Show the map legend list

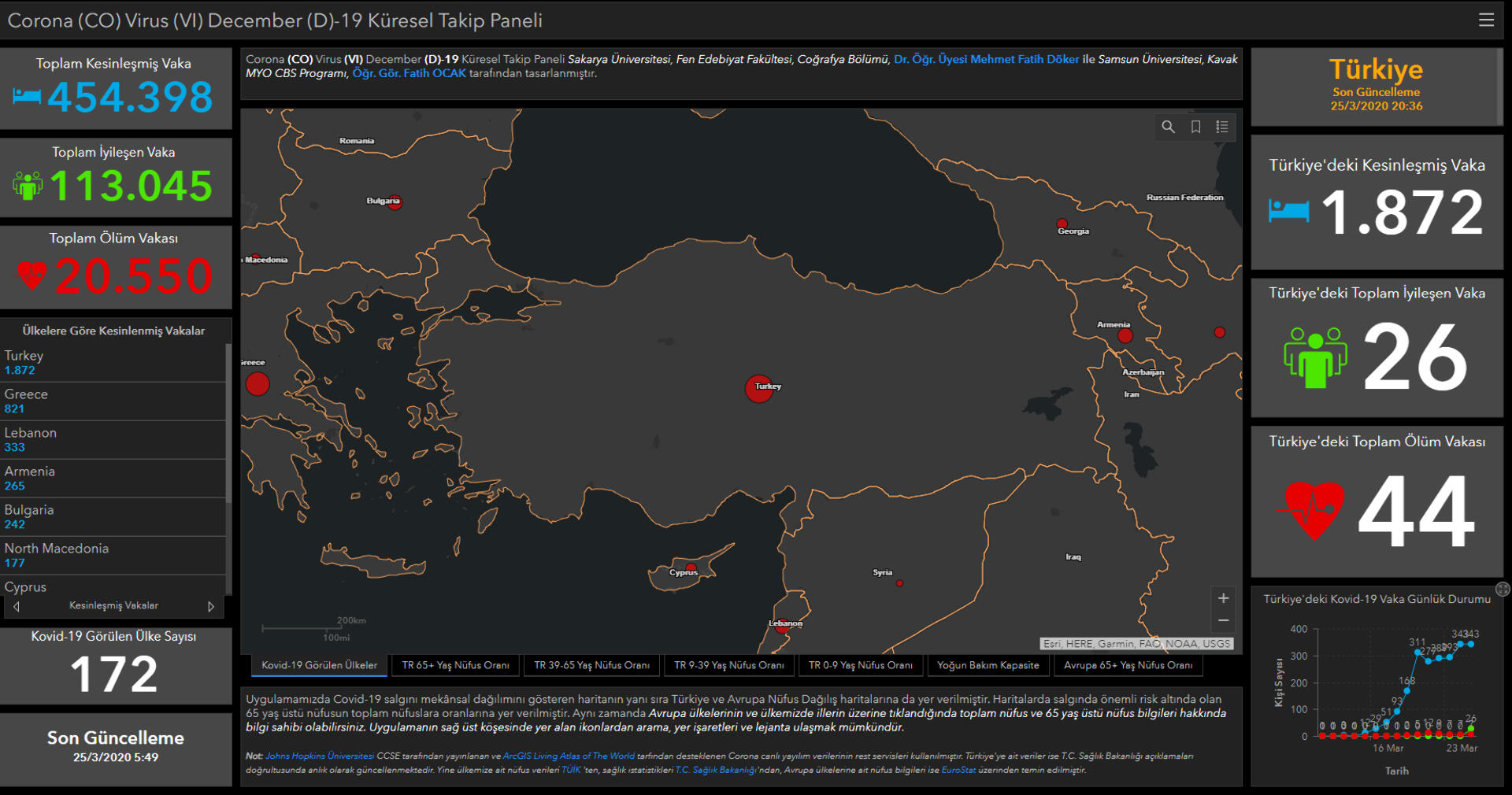[1222, 127]
